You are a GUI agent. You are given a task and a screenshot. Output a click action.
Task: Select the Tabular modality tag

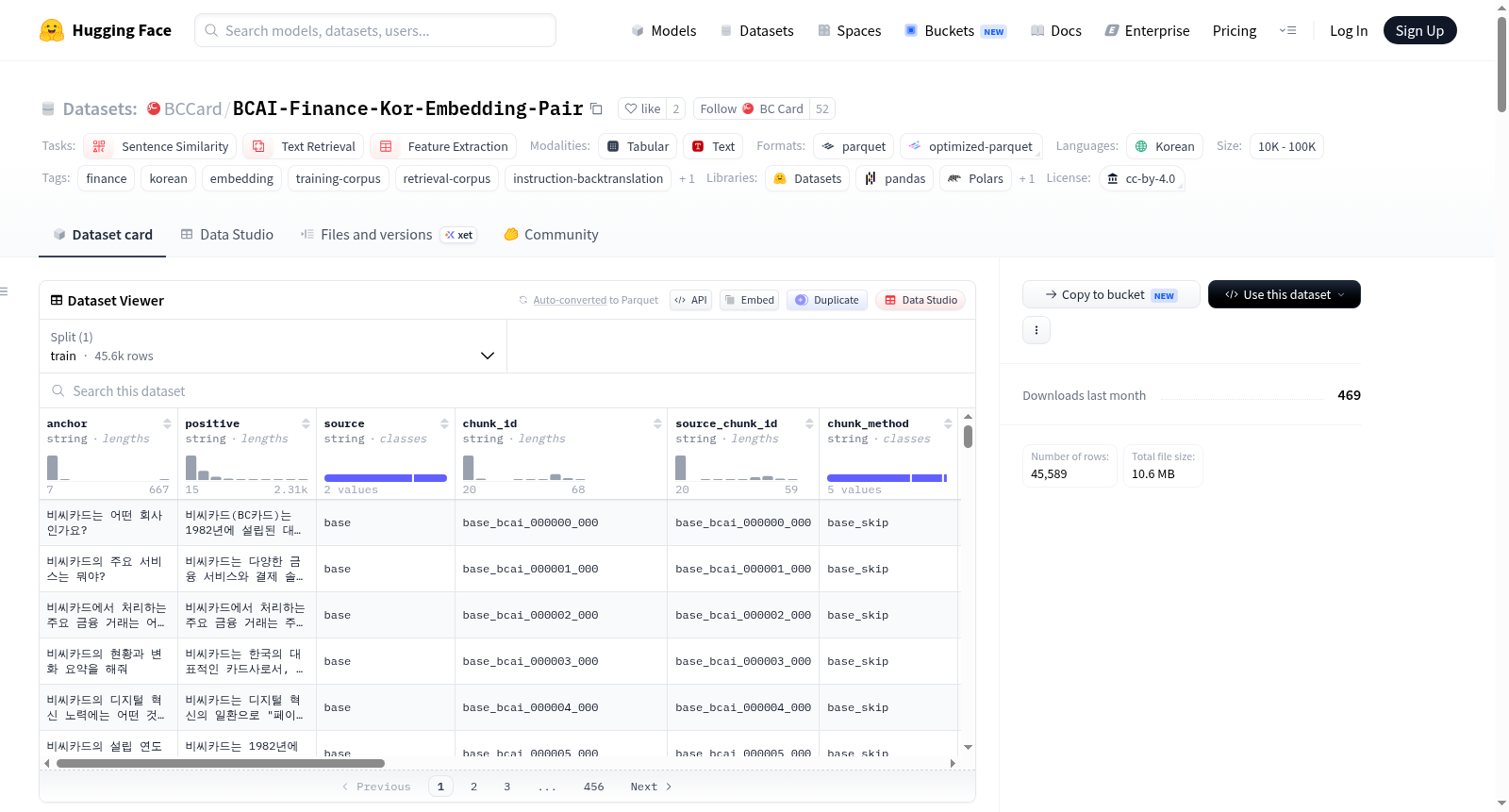638,146
